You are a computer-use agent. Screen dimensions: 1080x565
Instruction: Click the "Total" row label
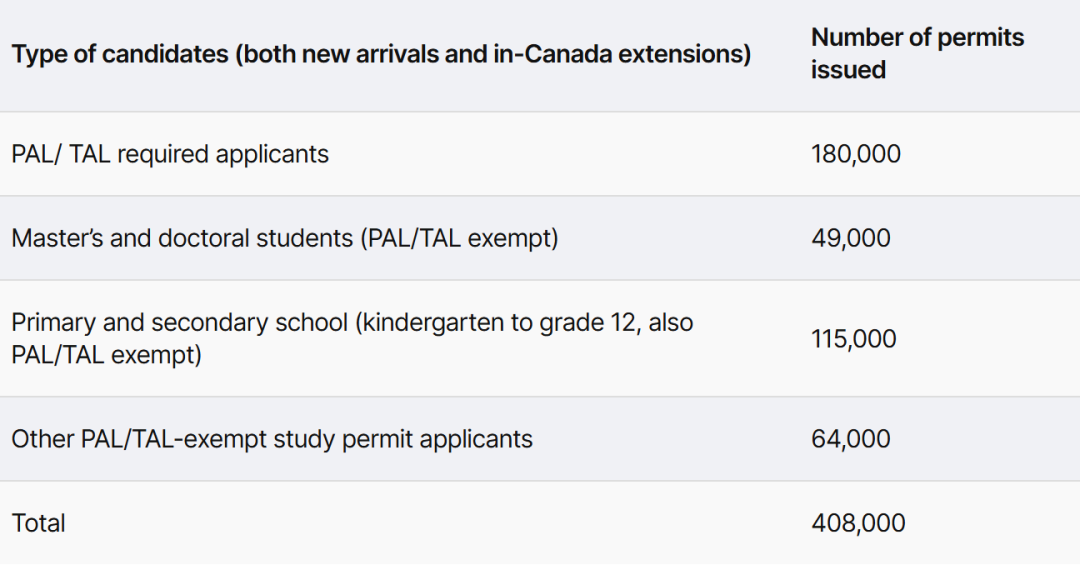pyautogui.click(x=38, y=523)
